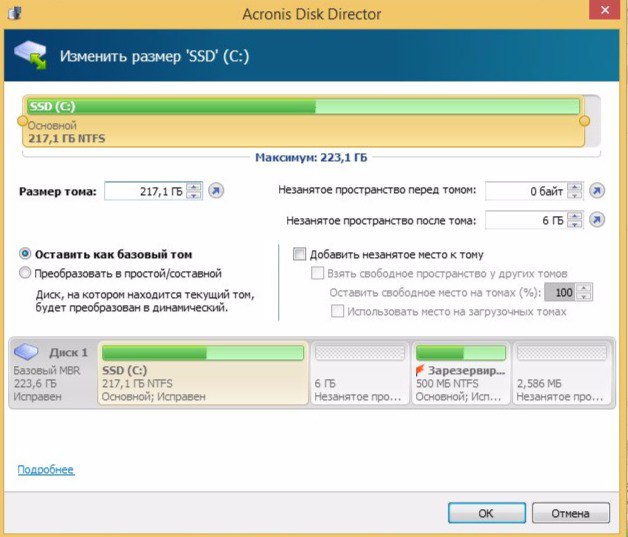Click right resize handle of SSD volume
The image size is (628, 537).
(584, 121)
